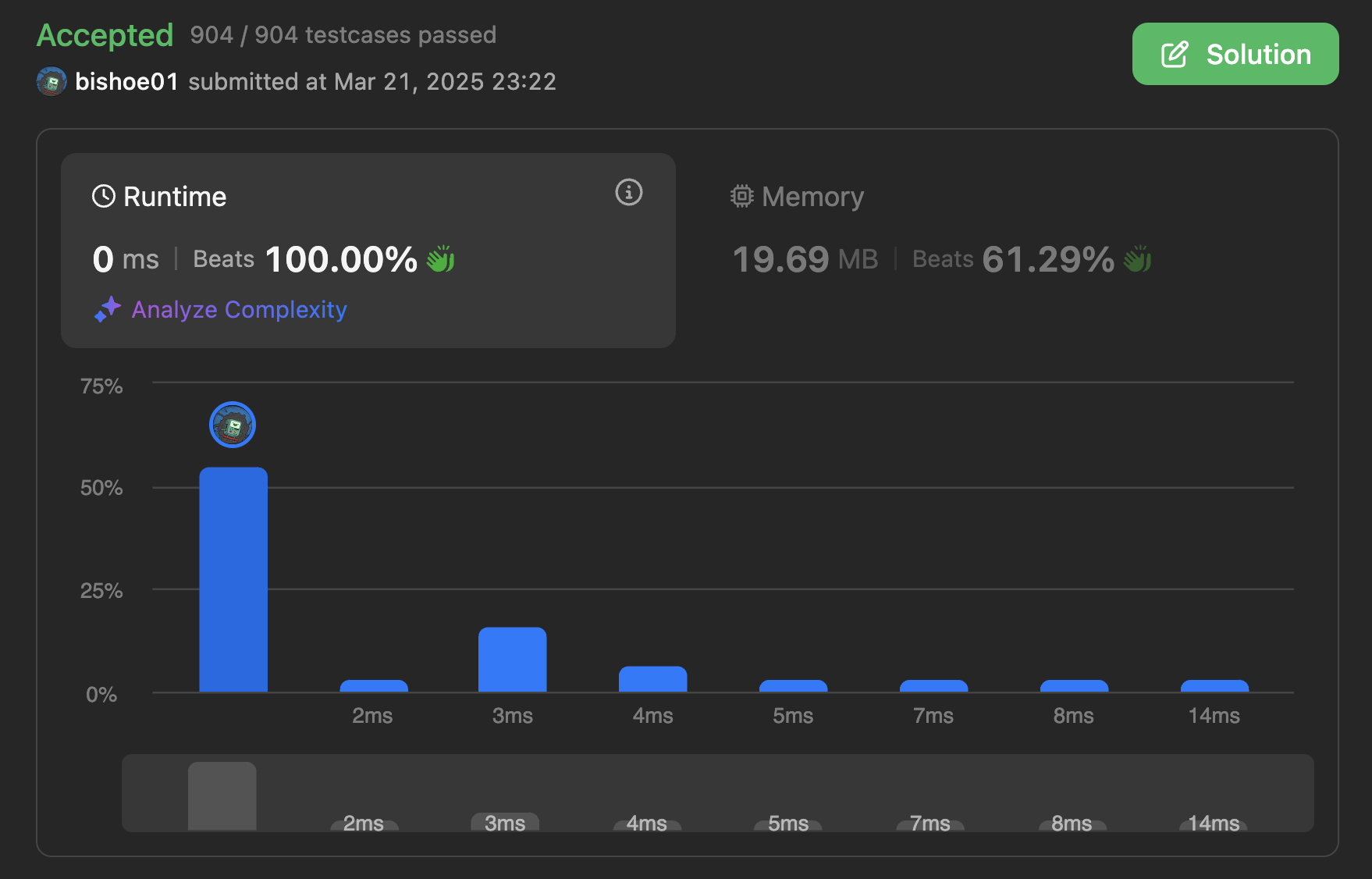The height and width of the screenshot is (879, 1372).
Task: Click the 4ms label in the minimap strip
Action: coord(647,823)
